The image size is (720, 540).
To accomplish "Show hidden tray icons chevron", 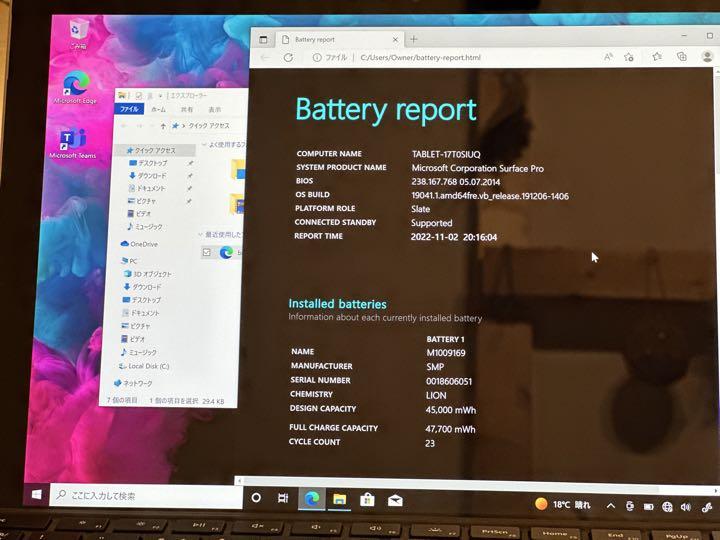I will (x=611, y=506).
